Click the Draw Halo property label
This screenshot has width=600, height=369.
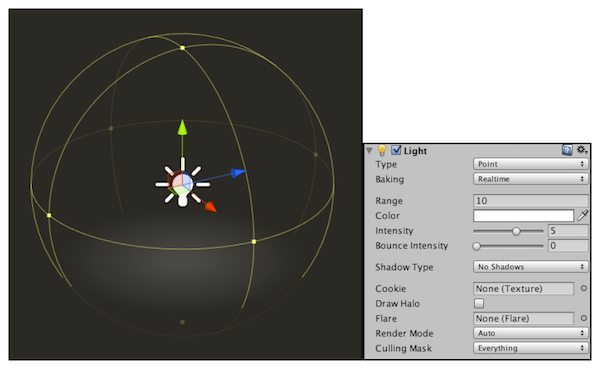pyautogui.click(x=397, y=304)
